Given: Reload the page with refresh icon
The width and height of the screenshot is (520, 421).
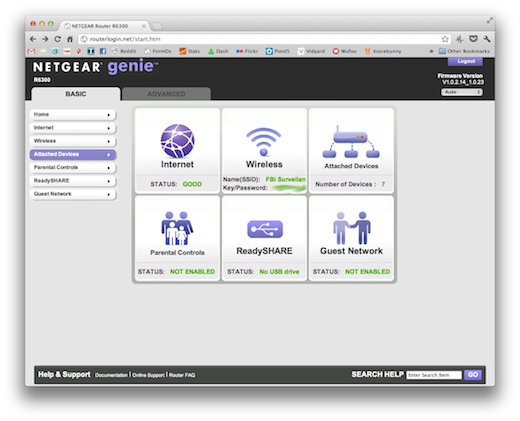Looking at the screenshot, I should tap(57, 39).
